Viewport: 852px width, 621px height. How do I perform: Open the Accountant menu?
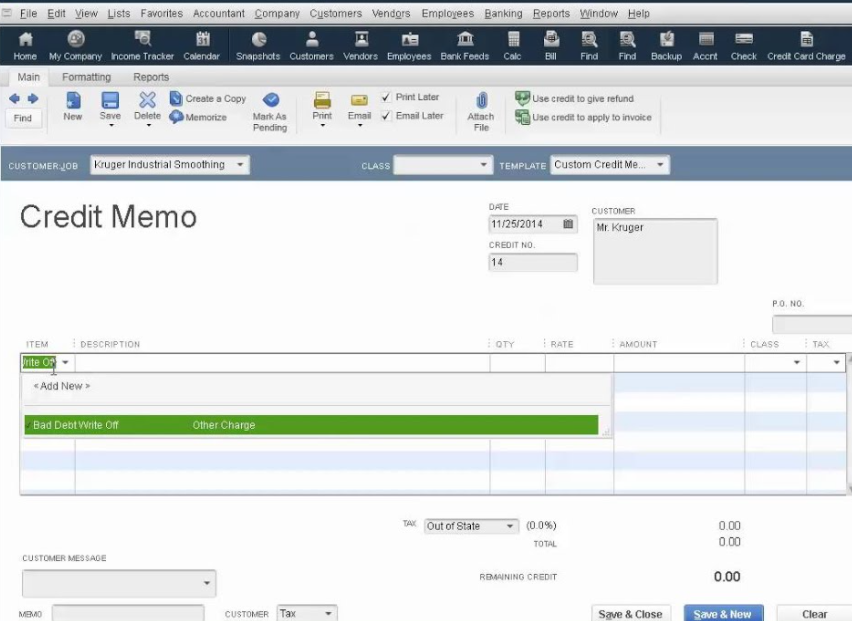point(219,13)
